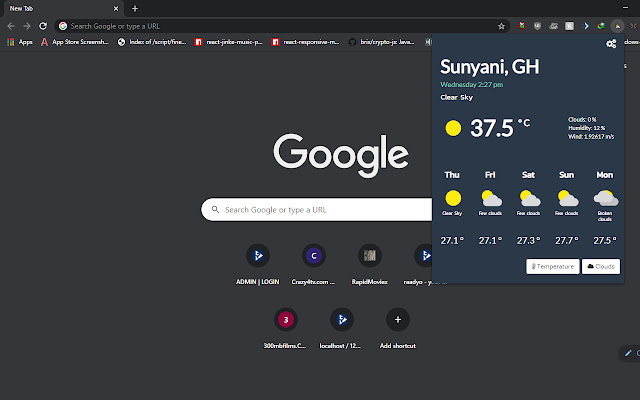Open Apps bookmarks shortcut
Viewport: 640px width, 400px height.
20,42
